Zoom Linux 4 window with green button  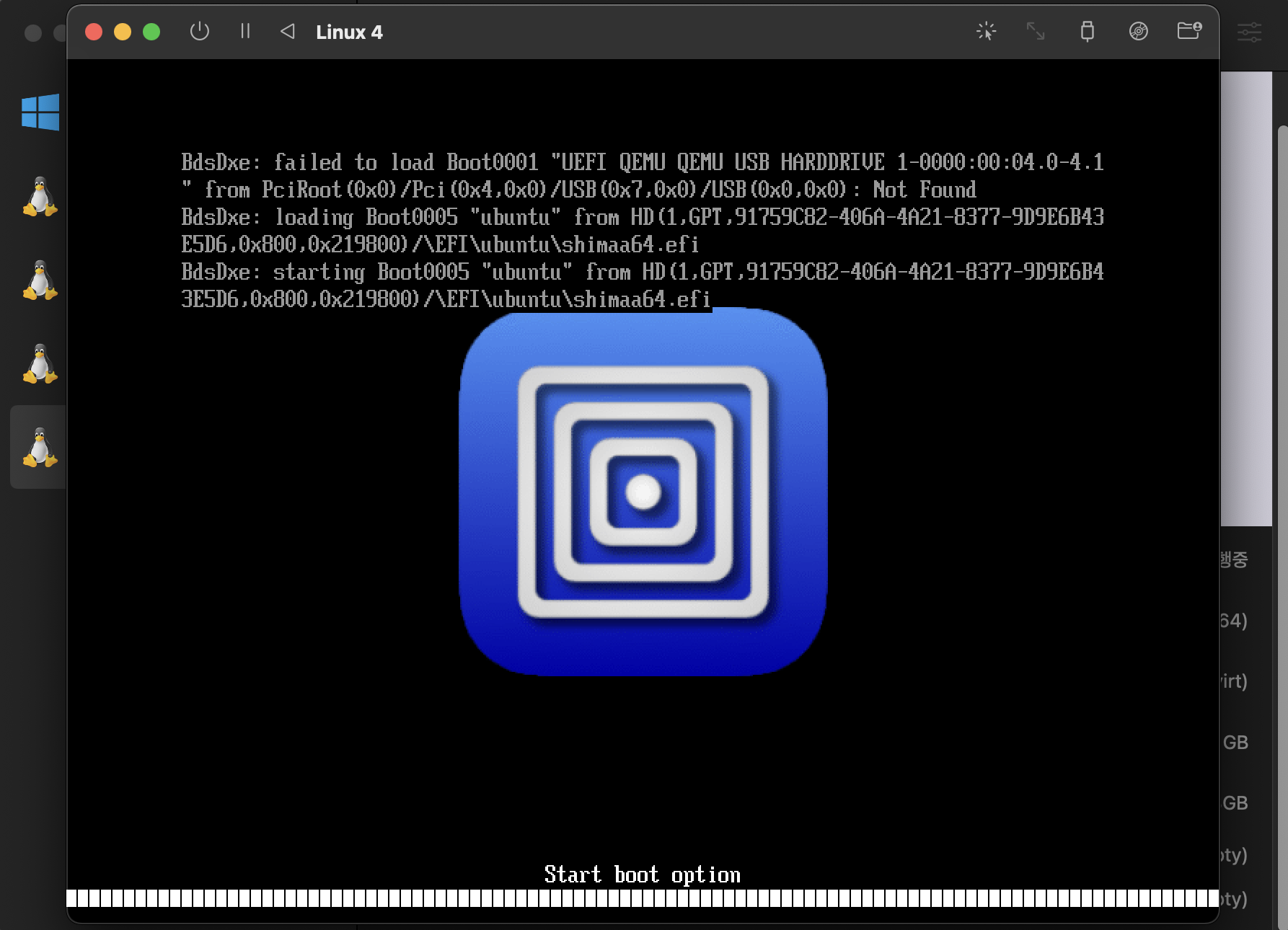tap(151, 32)
